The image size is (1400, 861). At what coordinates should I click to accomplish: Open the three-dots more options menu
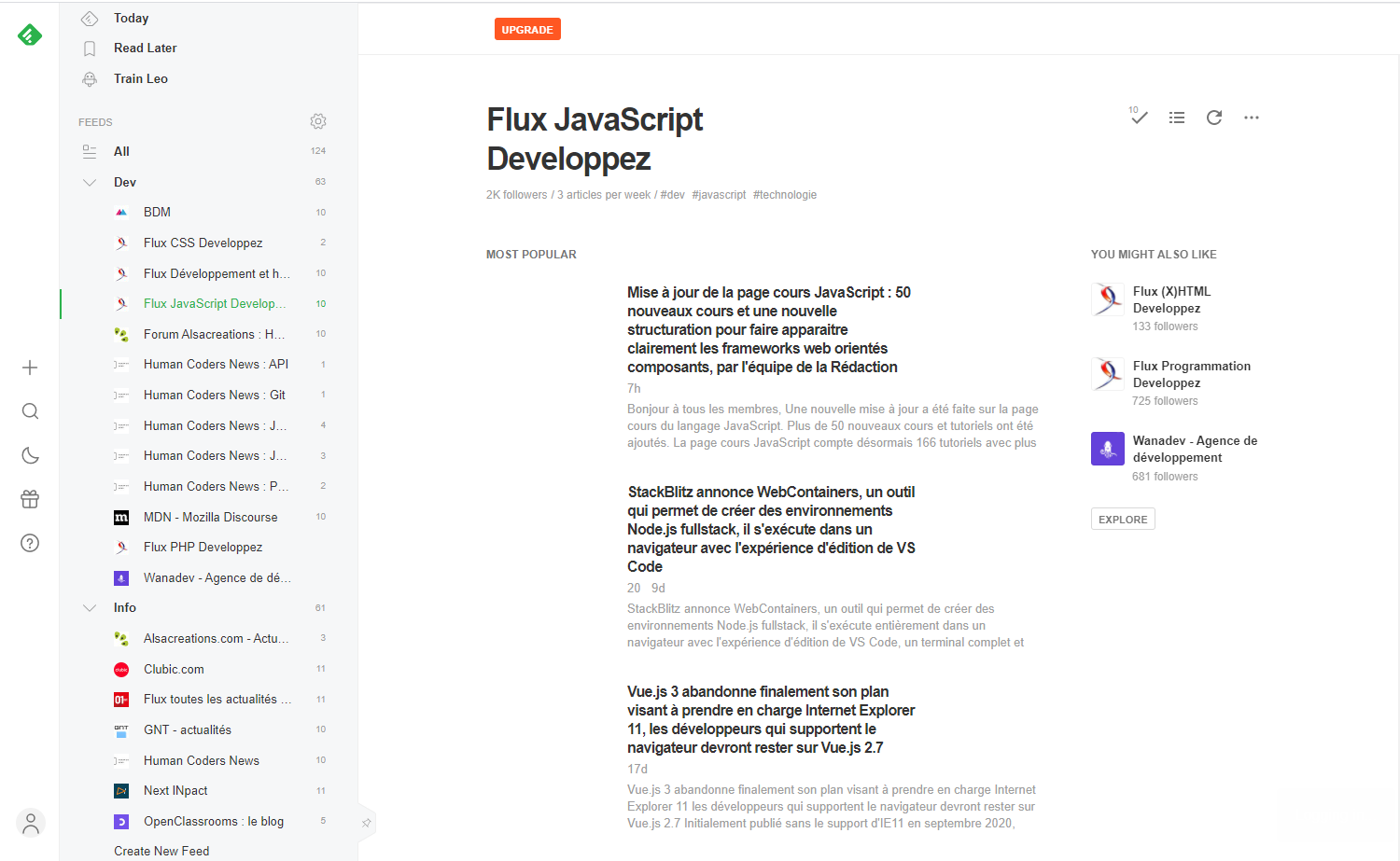[1252, 118]
